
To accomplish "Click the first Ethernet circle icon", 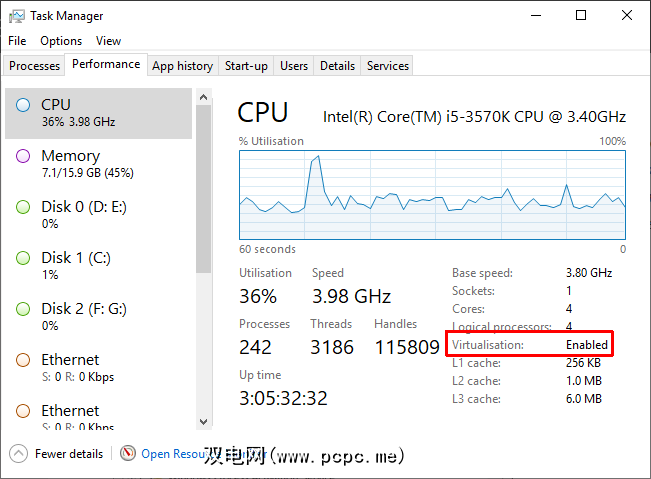I will tap(22, 360).
